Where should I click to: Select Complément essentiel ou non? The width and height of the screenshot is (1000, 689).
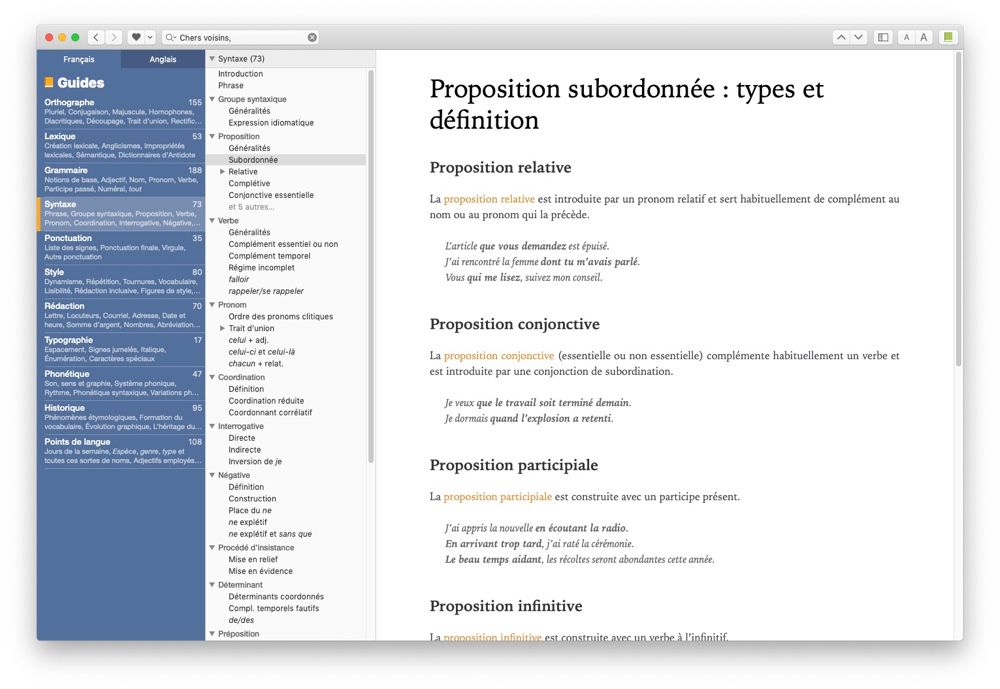[283, 244]
